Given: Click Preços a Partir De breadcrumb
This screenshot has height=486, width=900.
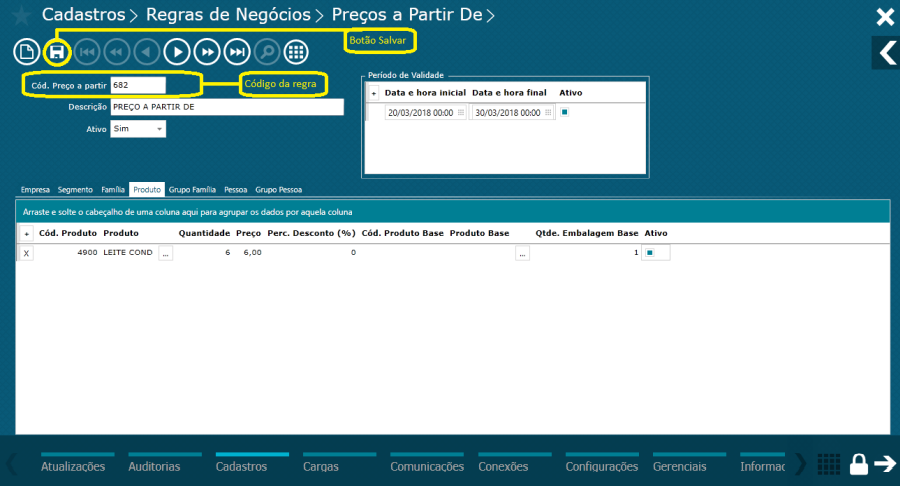Looking at the screenshot, I should [407, 14].
